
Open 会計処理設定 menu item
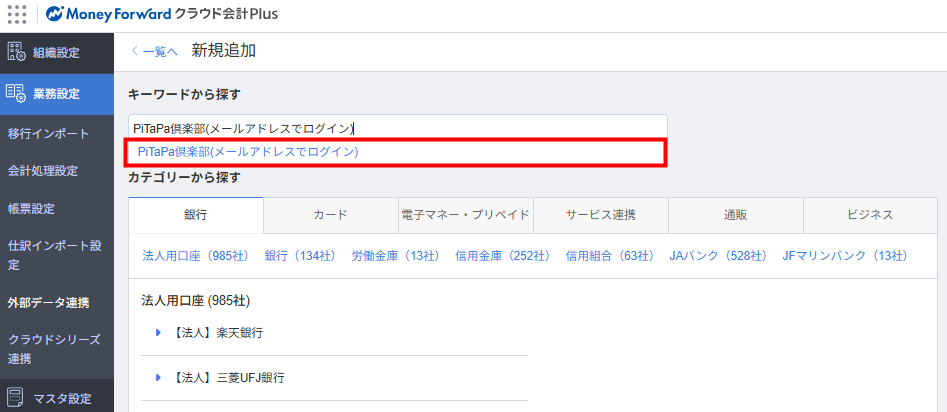tap(43, 171)
